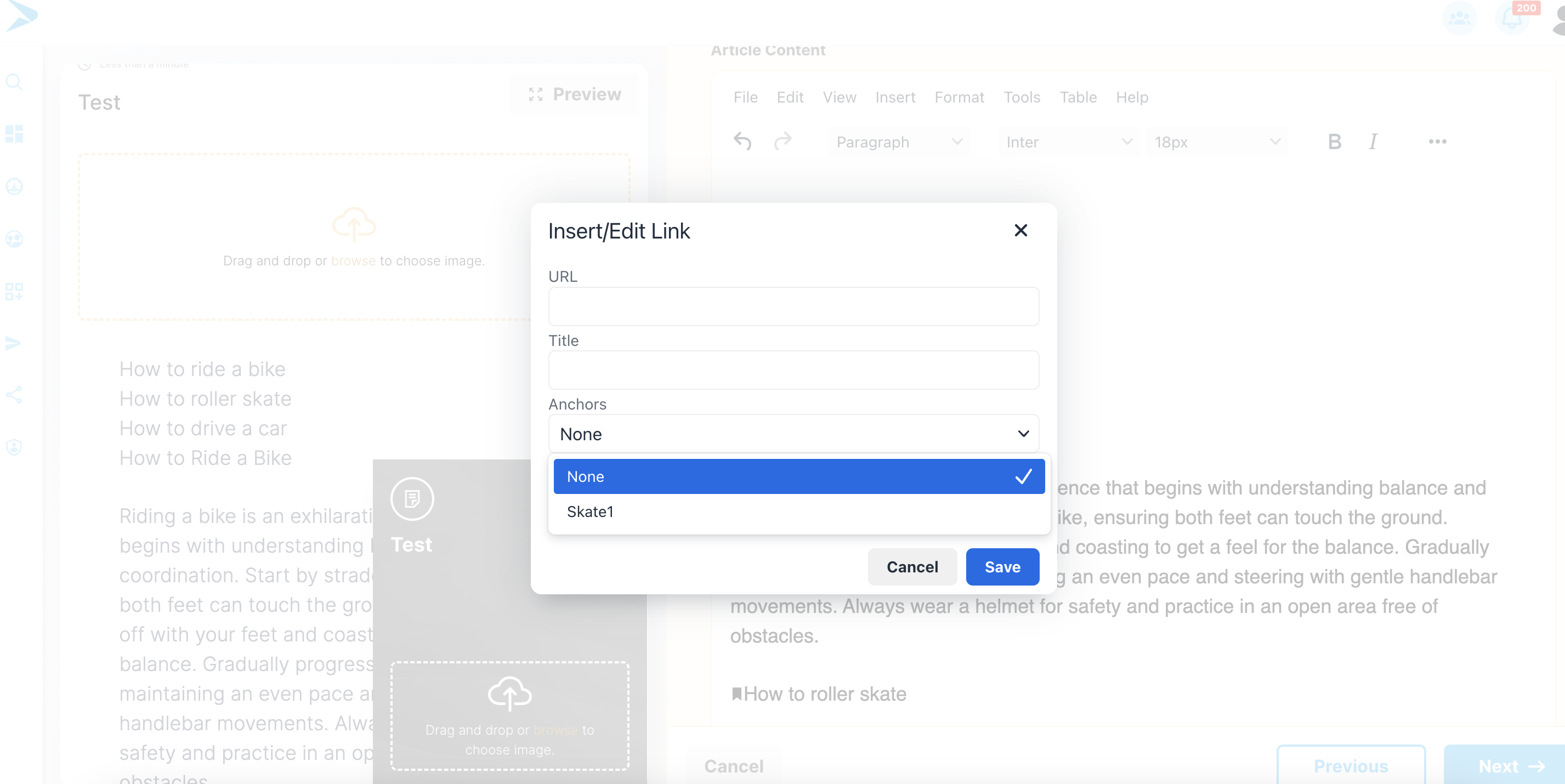Close the Insert/Edit Link dialog

[1020, 231]
